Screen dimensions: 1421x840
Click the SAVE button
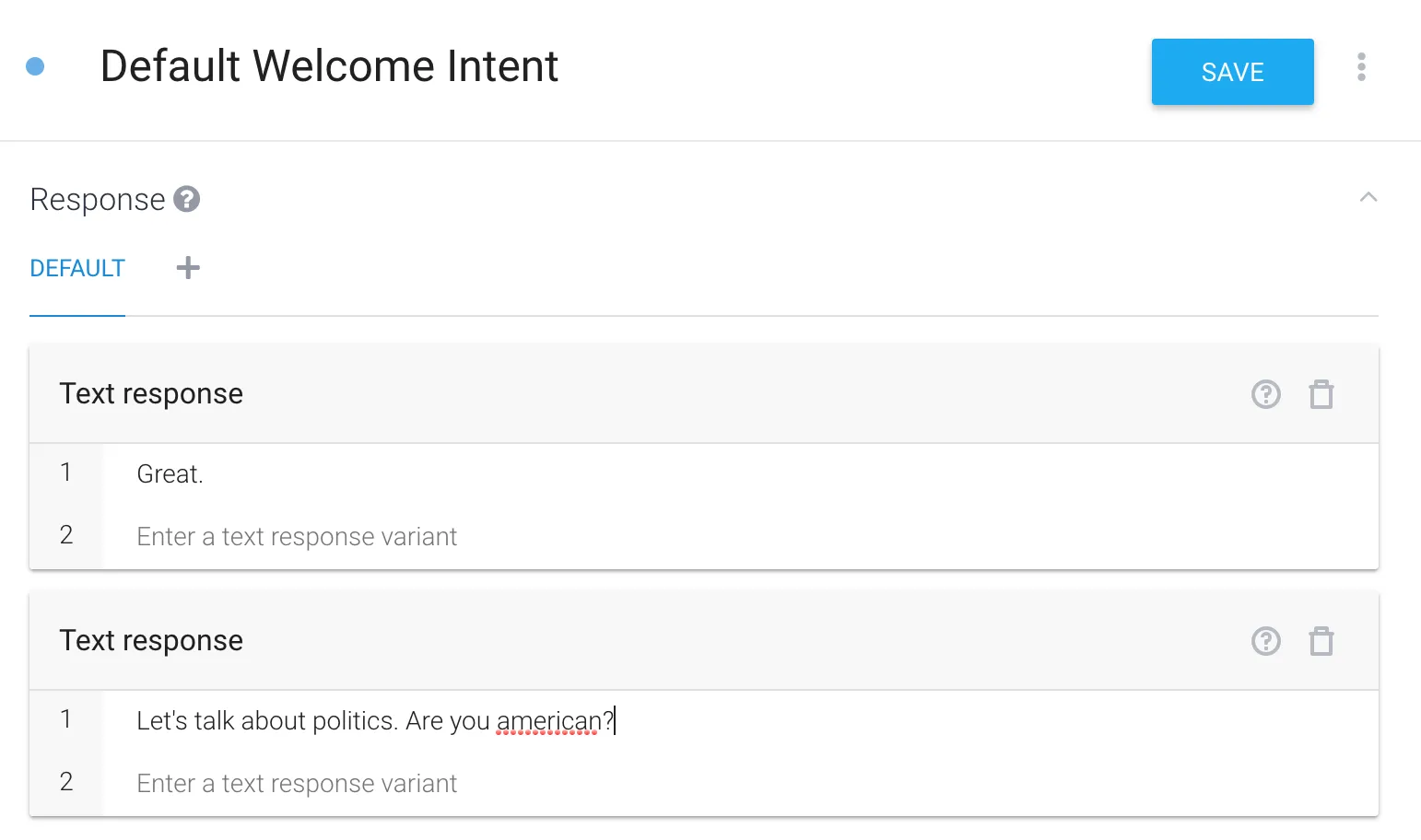pyautogui.click(x=1232, y=72)
